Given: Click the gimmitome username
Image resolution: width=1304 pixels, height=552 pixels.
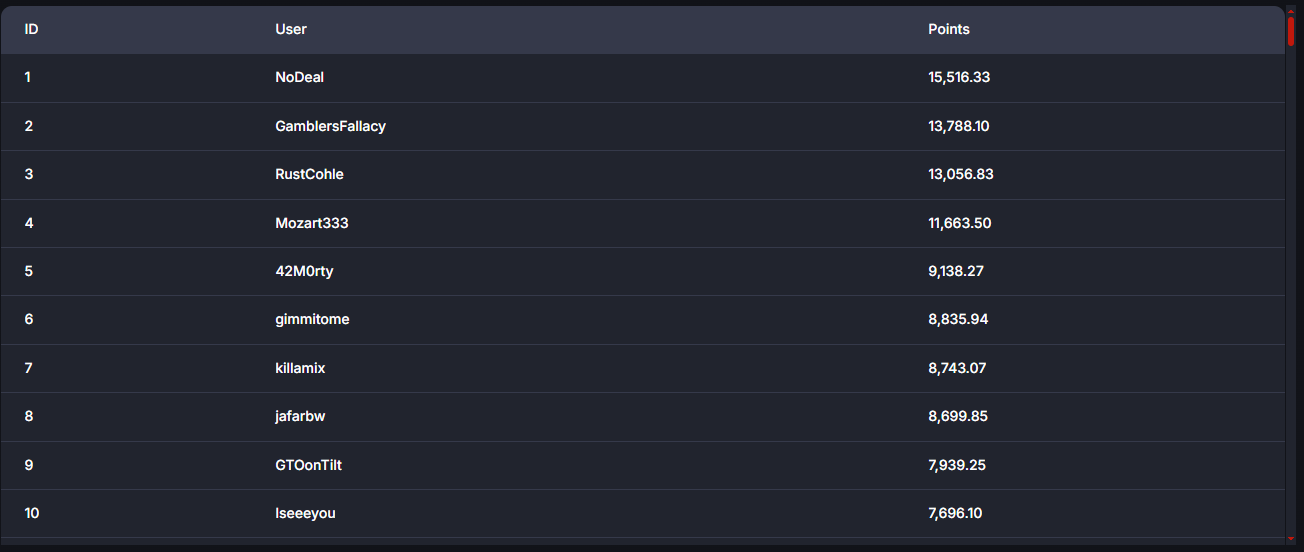Looking at the screenshot, I should click(x=312, y=319).
